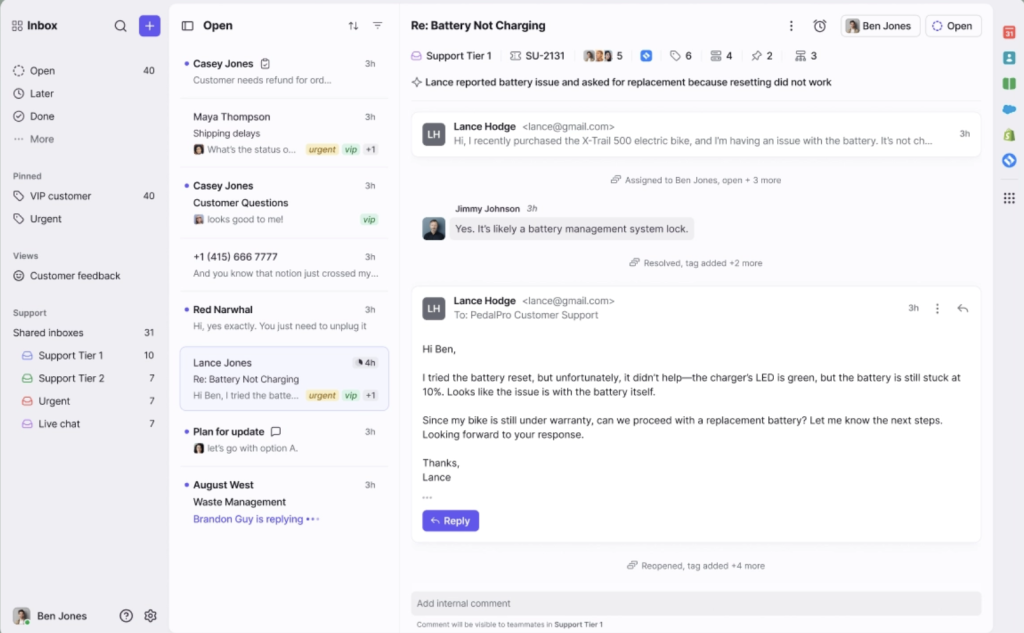Click the search magnifier icon in Inbox header

click(x=121, y=26)
